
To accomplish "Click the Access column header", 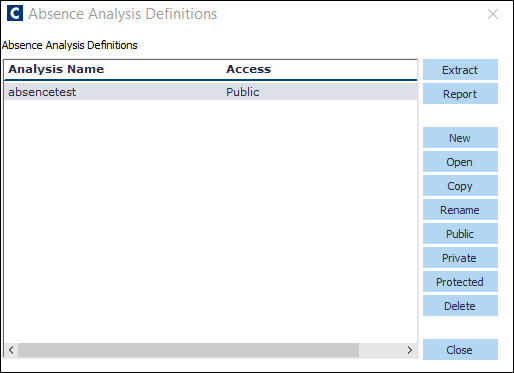I will pos(248,69).
